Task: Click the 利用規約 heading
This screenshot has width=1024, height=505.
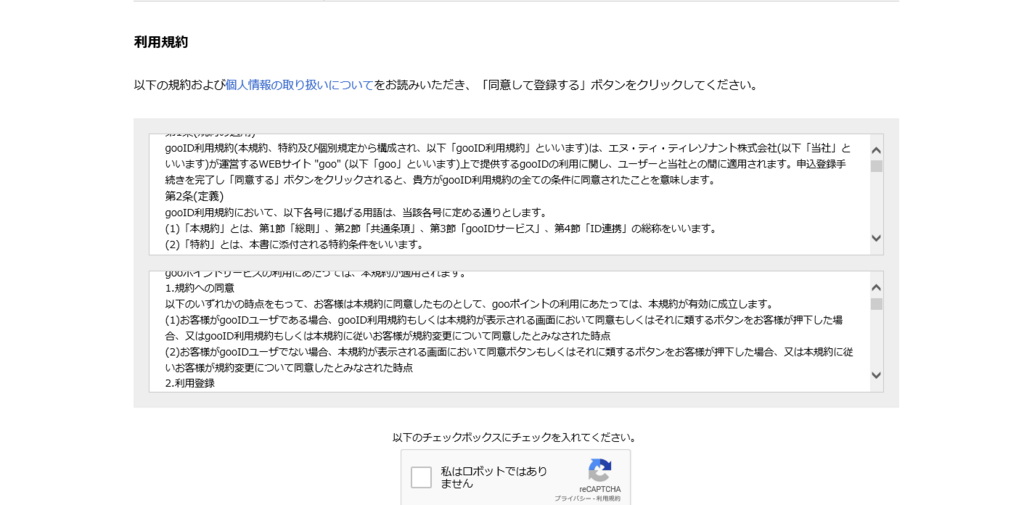Action: (x=161, y=42)
